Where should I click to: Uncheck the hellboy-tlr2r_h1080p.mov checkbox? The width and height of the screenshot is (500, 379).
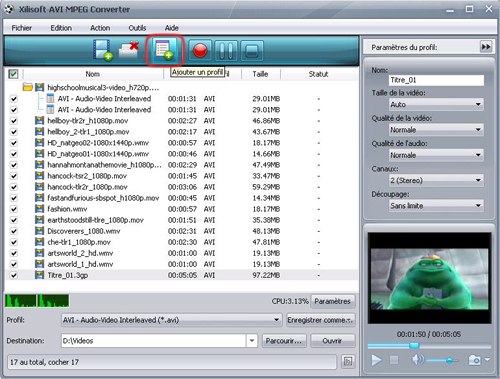tap(14, 121)
